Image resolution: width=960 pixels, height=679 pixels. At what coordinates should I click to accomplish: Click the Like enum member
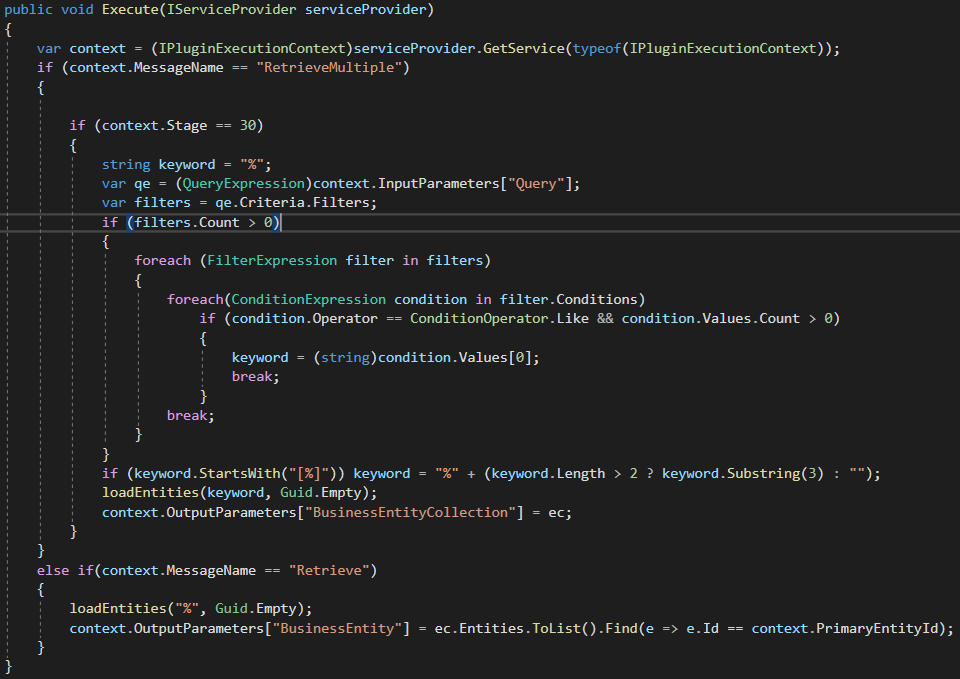(x=572, y=318)
